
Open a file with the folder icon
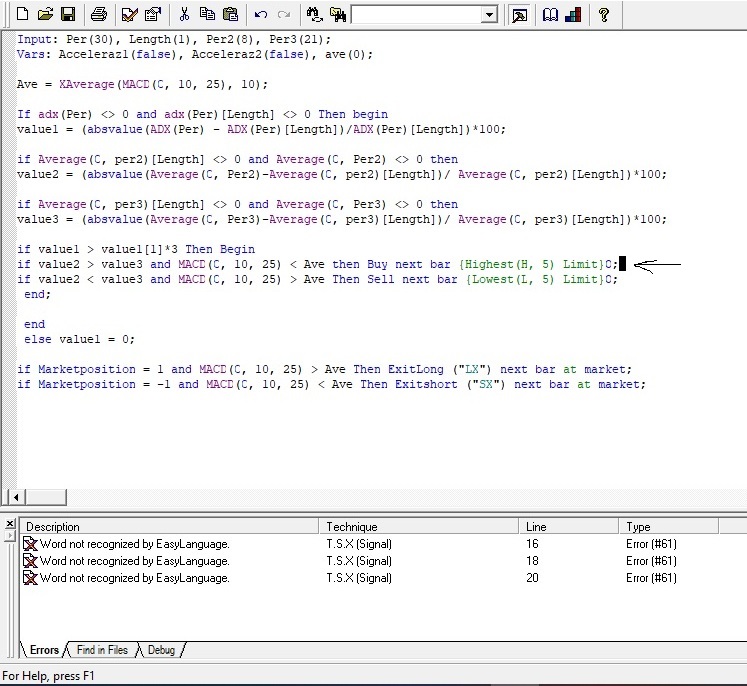tap(45, 14)
